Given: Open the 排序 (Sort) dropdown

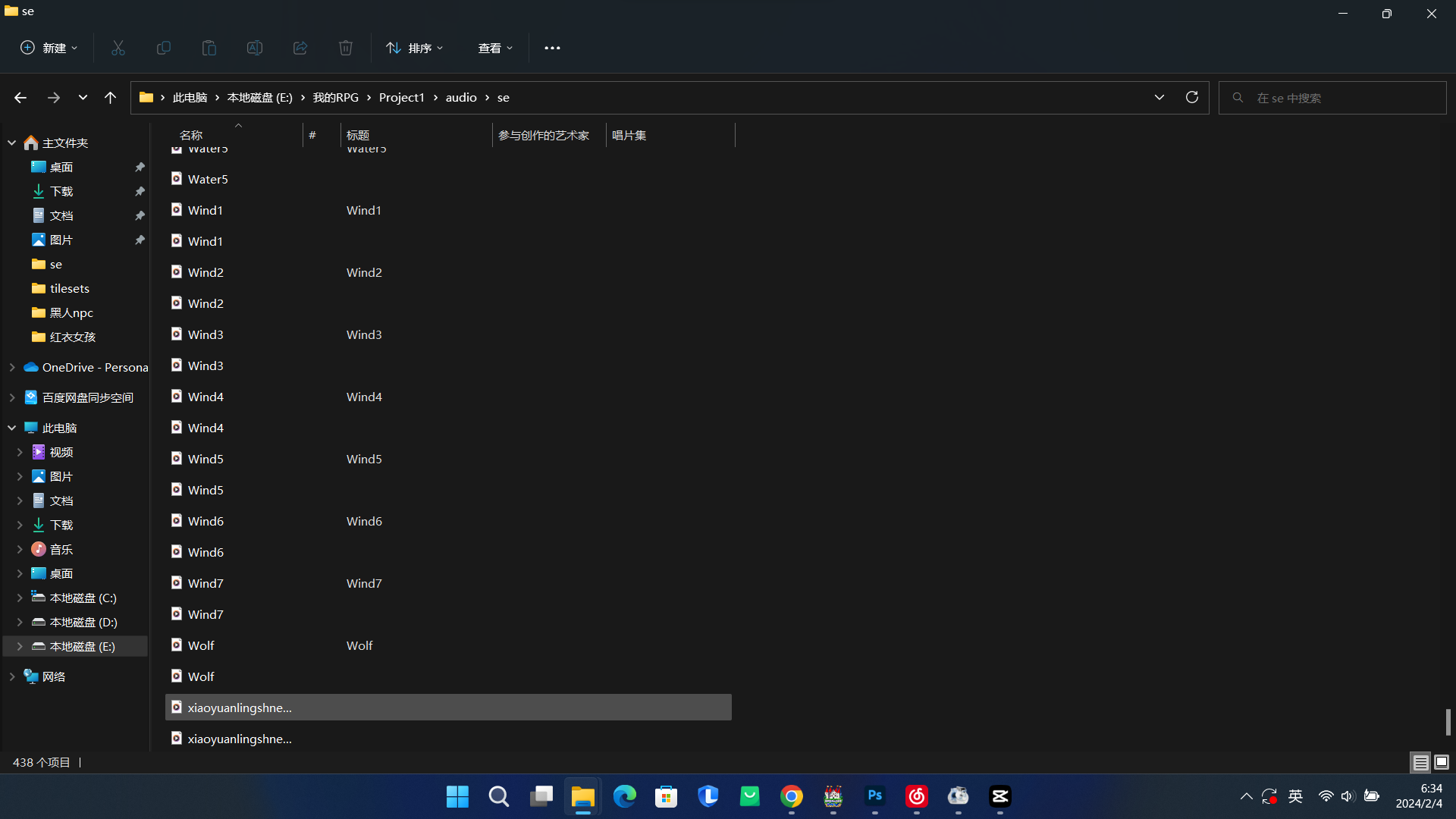Looking at the screenshot, I should point(415,48).
